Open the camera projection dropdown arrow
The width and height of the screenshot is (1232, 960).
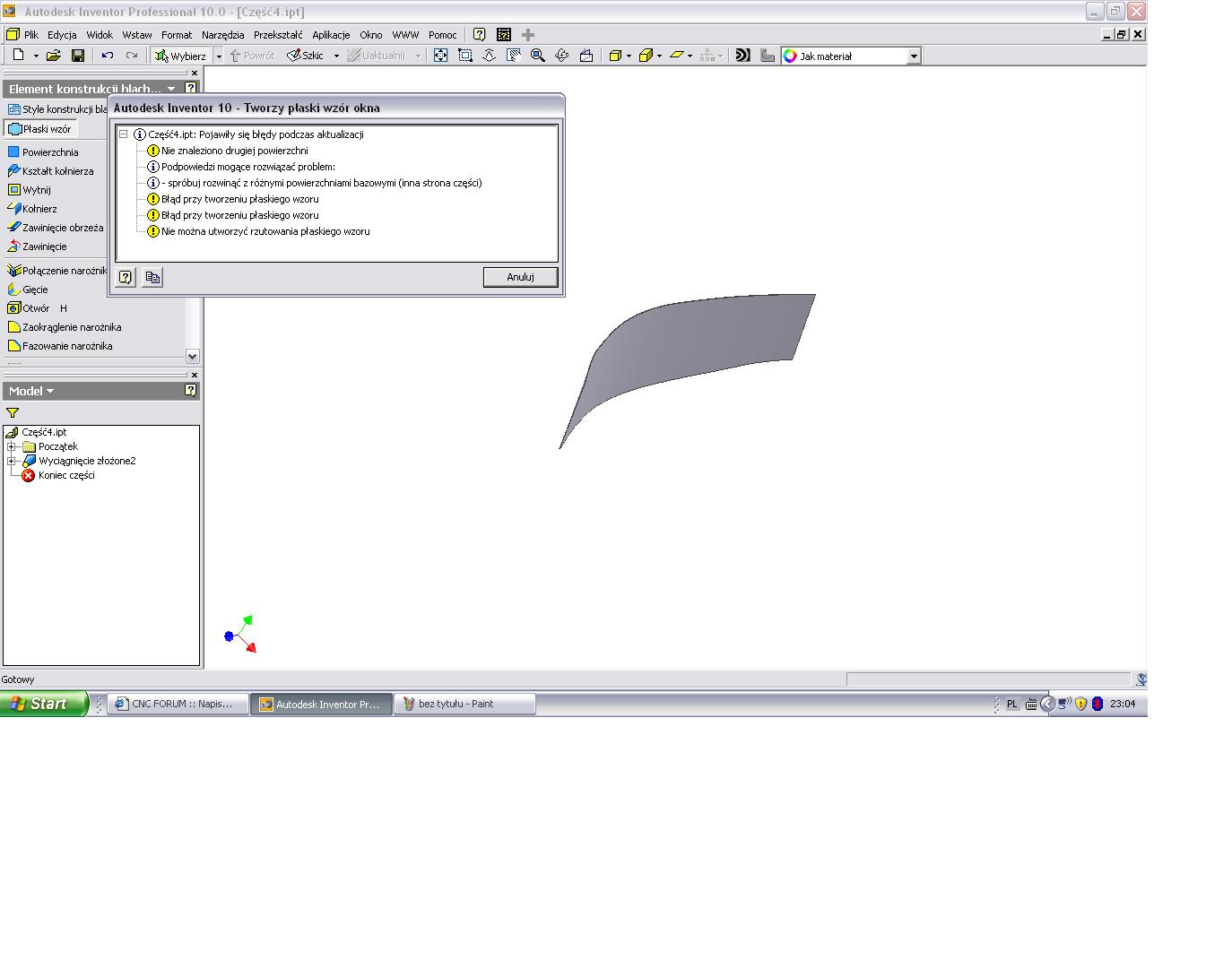click(659, 56)
